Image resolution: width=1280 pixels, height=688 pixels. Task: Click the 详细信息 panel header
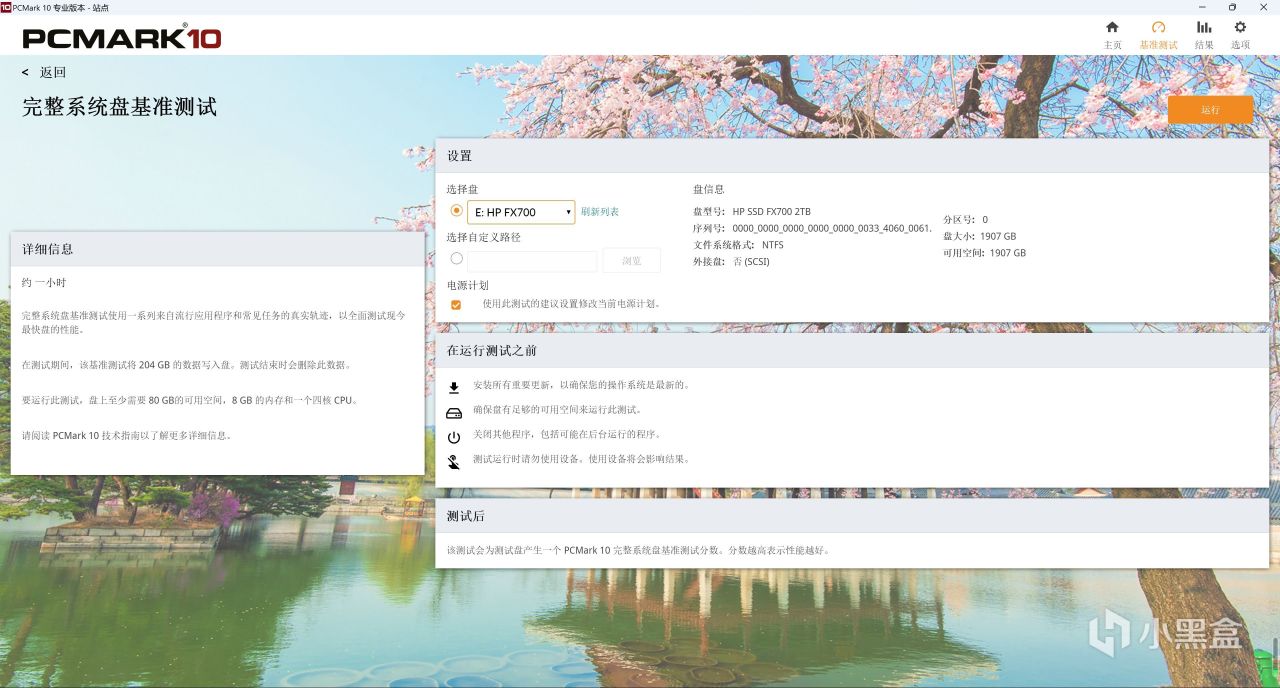[x=218, y=249]
